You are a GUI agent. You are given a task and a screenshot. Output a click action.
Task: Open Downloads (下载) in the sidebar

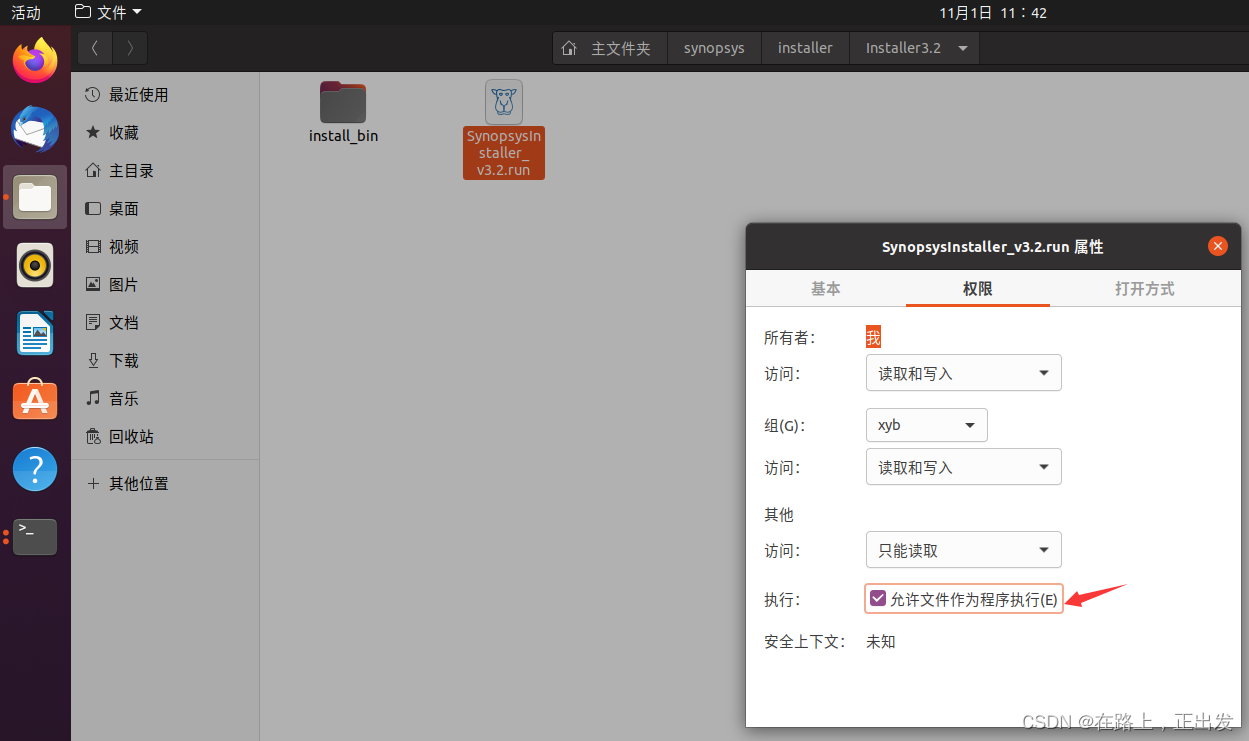[165, 361]
